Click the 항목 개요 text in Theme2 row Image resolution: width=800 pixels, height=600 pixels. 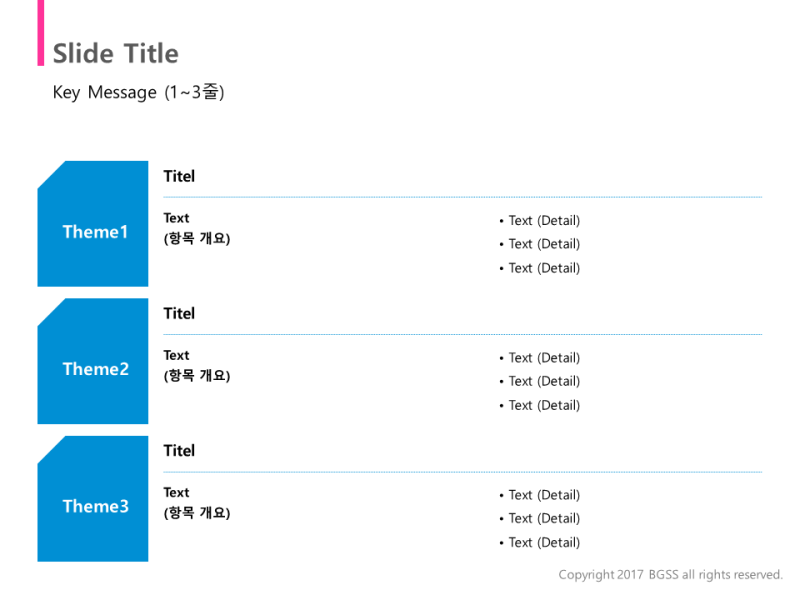197,376
